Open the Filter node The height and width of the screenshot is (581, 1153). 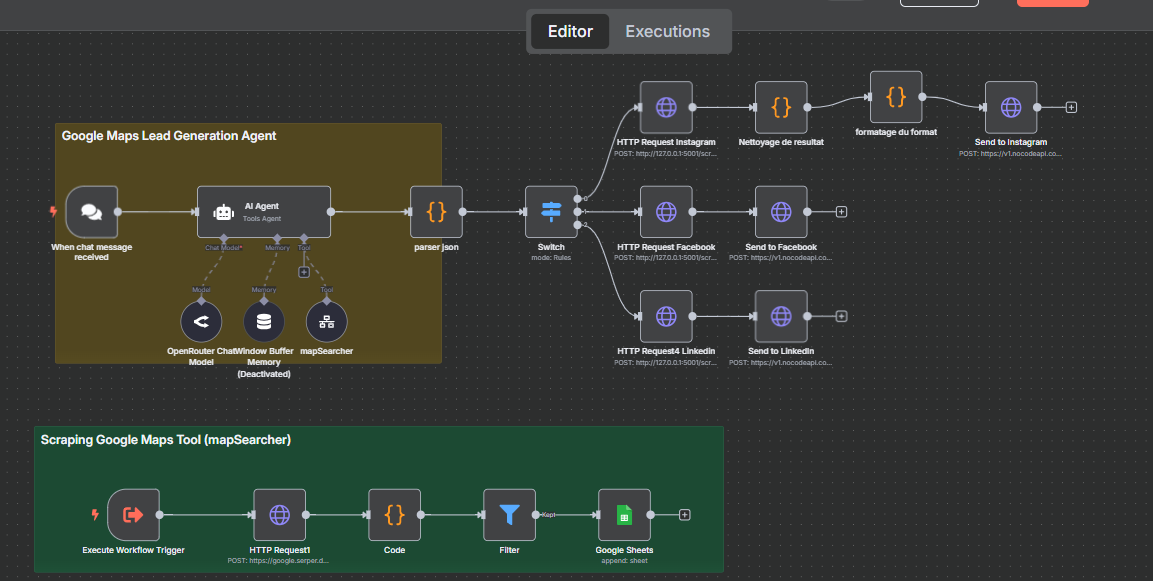click(509, 515)
